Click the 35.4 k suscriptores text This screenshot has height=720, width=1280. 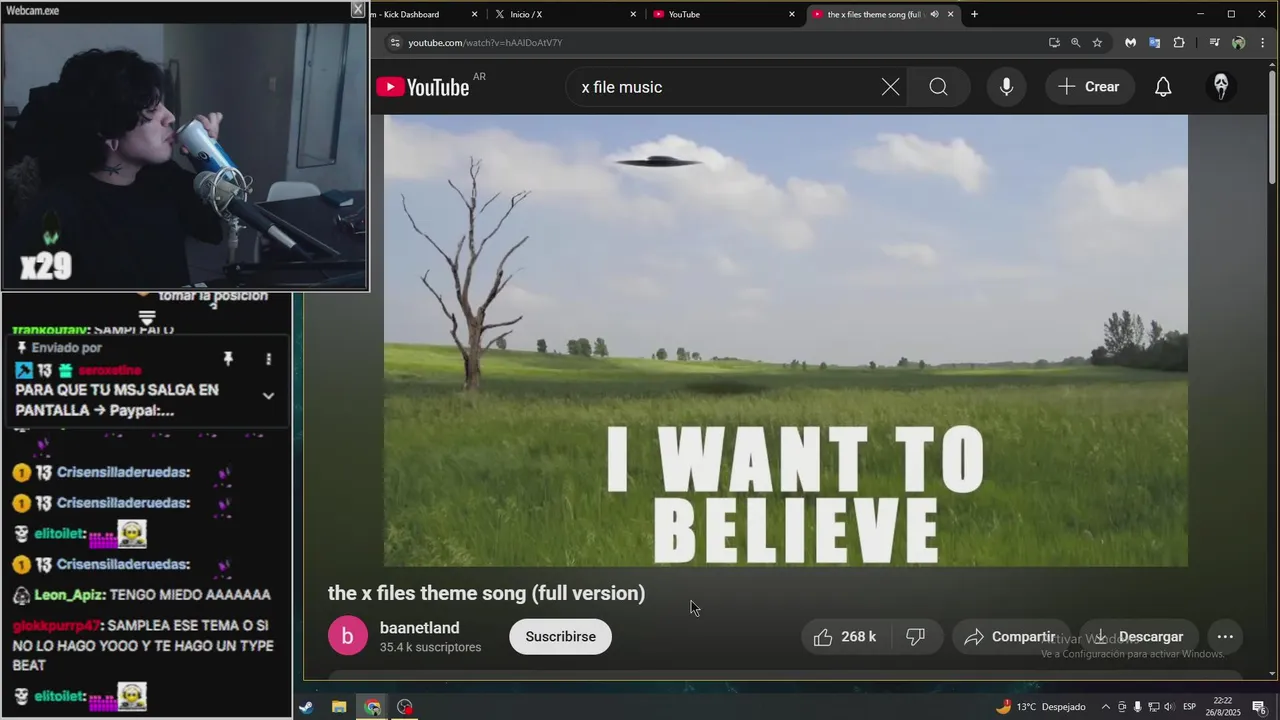(430, 648)
